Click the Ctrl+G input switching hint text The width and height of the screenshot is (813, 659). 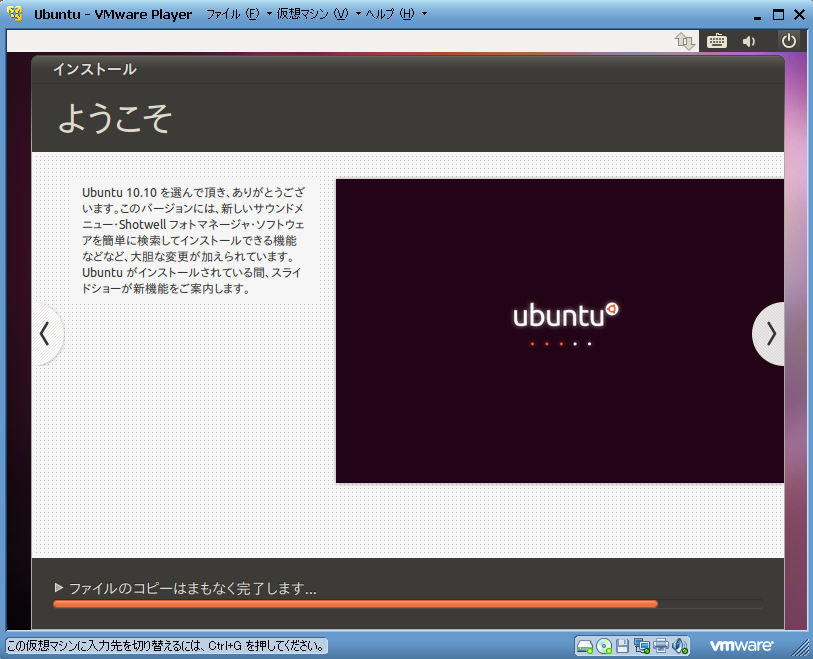click(x=166, y=646)
